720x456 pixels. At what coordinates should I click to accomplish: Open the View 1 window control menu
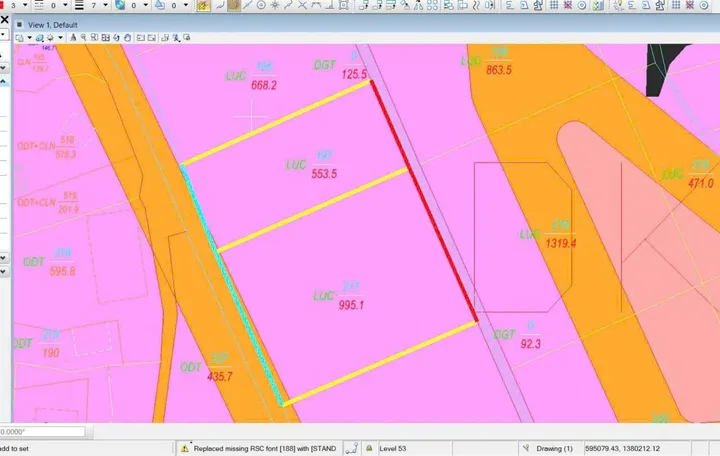(x=19, y=25)
